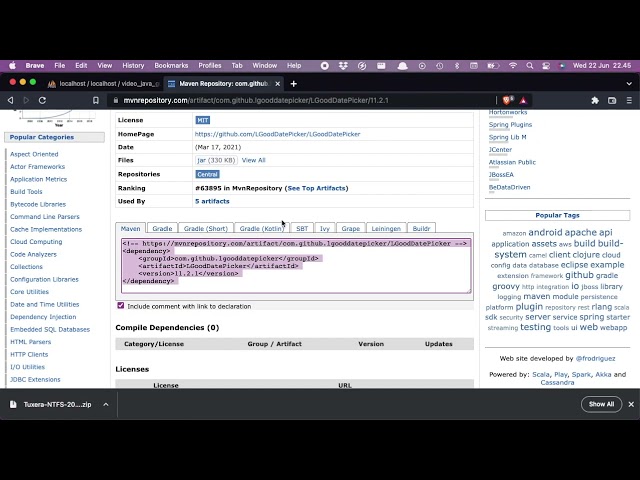640x480 pixels.
Task: Click inside the Maven dependency snippet box
Action: coord(296,266)
